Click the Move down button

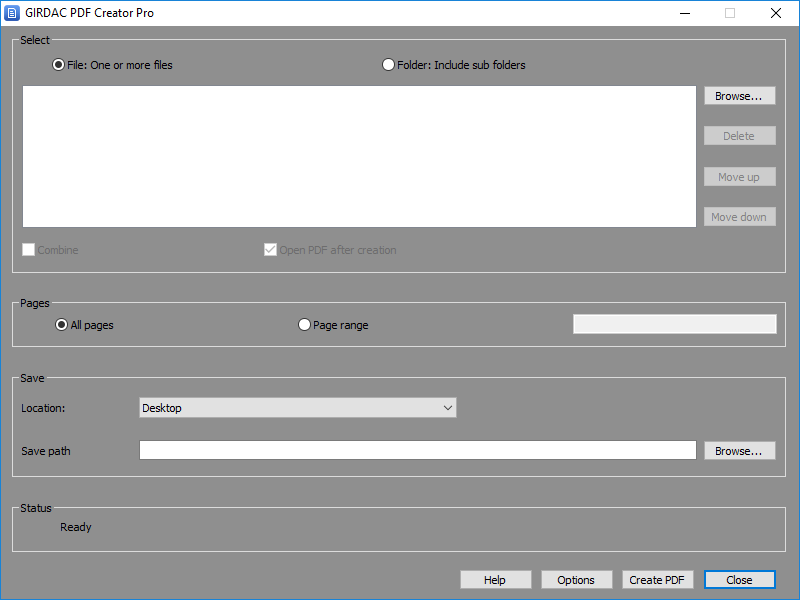coord(739,217)
